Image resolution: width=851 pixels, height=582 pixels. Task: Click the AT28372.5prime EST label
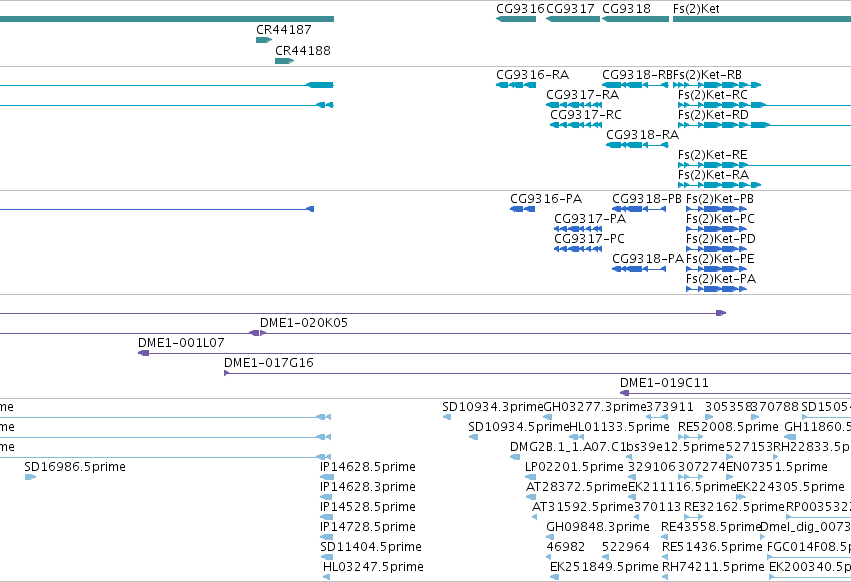click(x=576, y=487)
